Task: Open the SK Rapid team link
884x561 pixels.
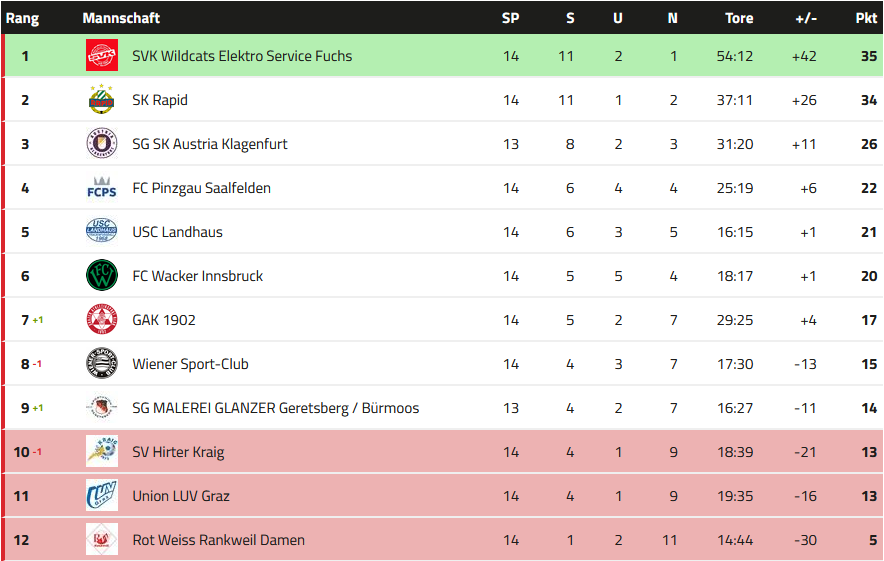Action: [x=160, y=100]
